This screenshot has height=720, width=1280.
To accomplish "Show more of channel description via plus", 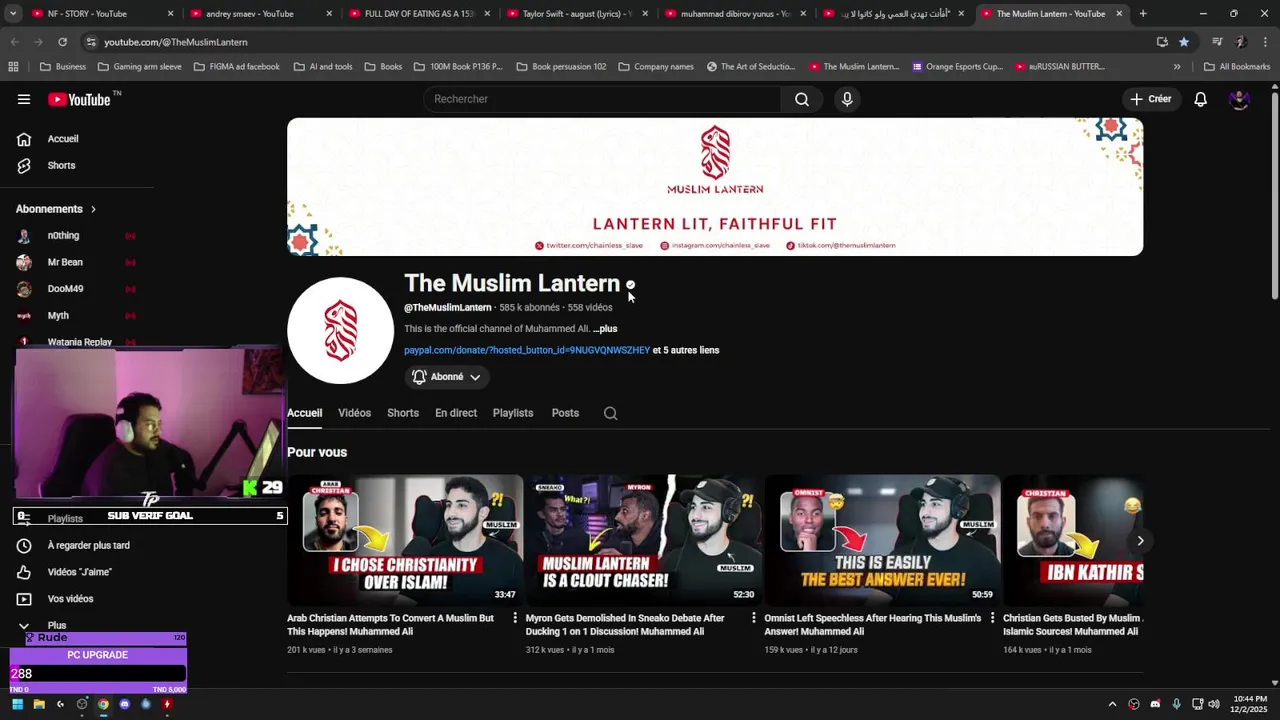I will (x=605, y=329).
